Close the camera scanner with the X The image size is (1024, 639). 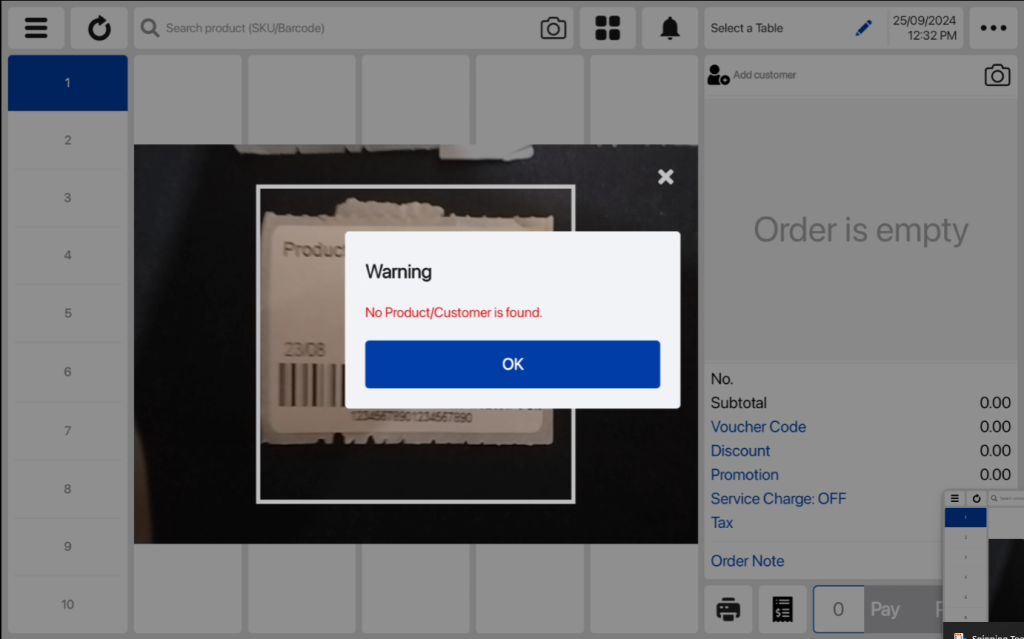(x=665, y=176)
